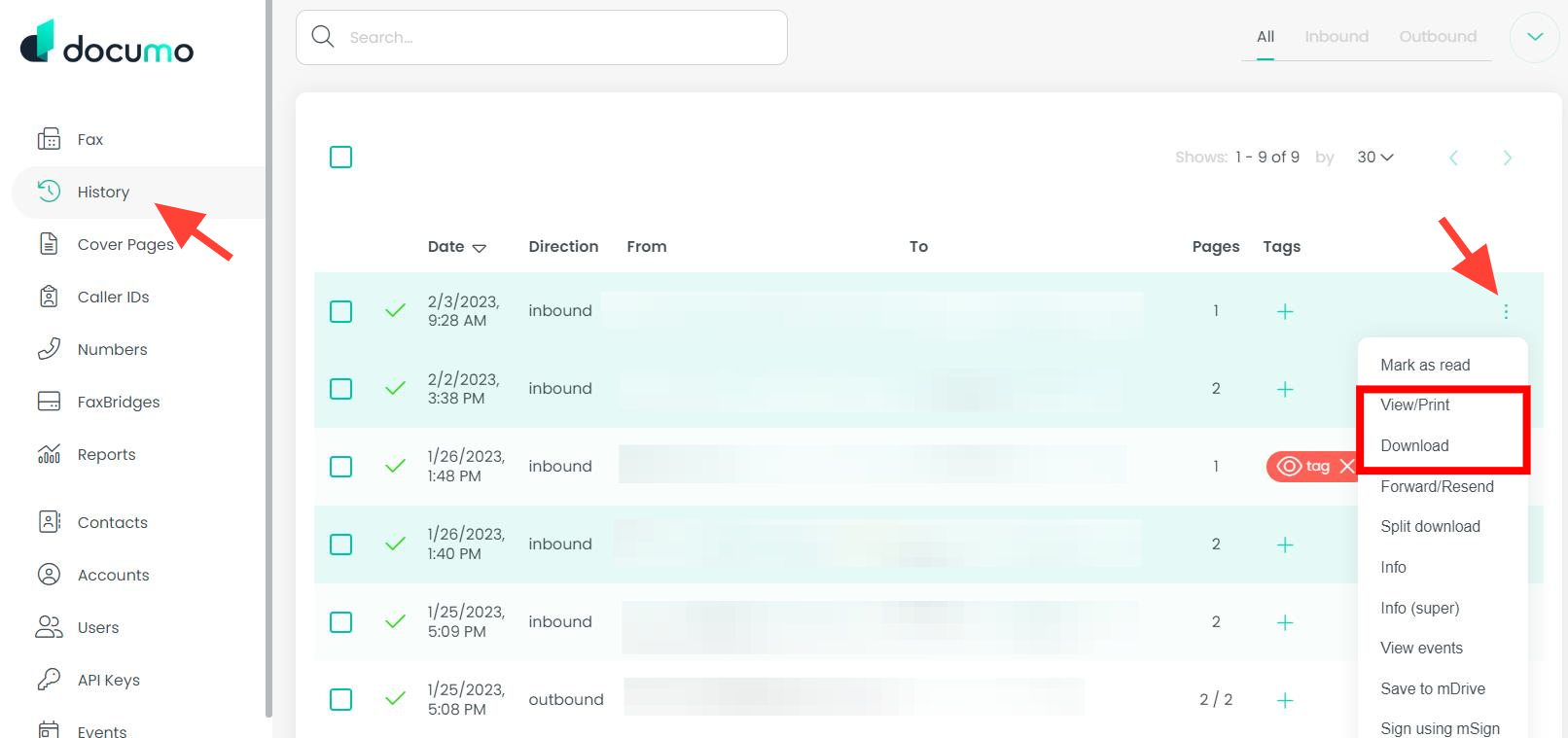1568x738 pixels.
Task: Click the three-dot menu on first fax row
Action: click(1506, 311)
